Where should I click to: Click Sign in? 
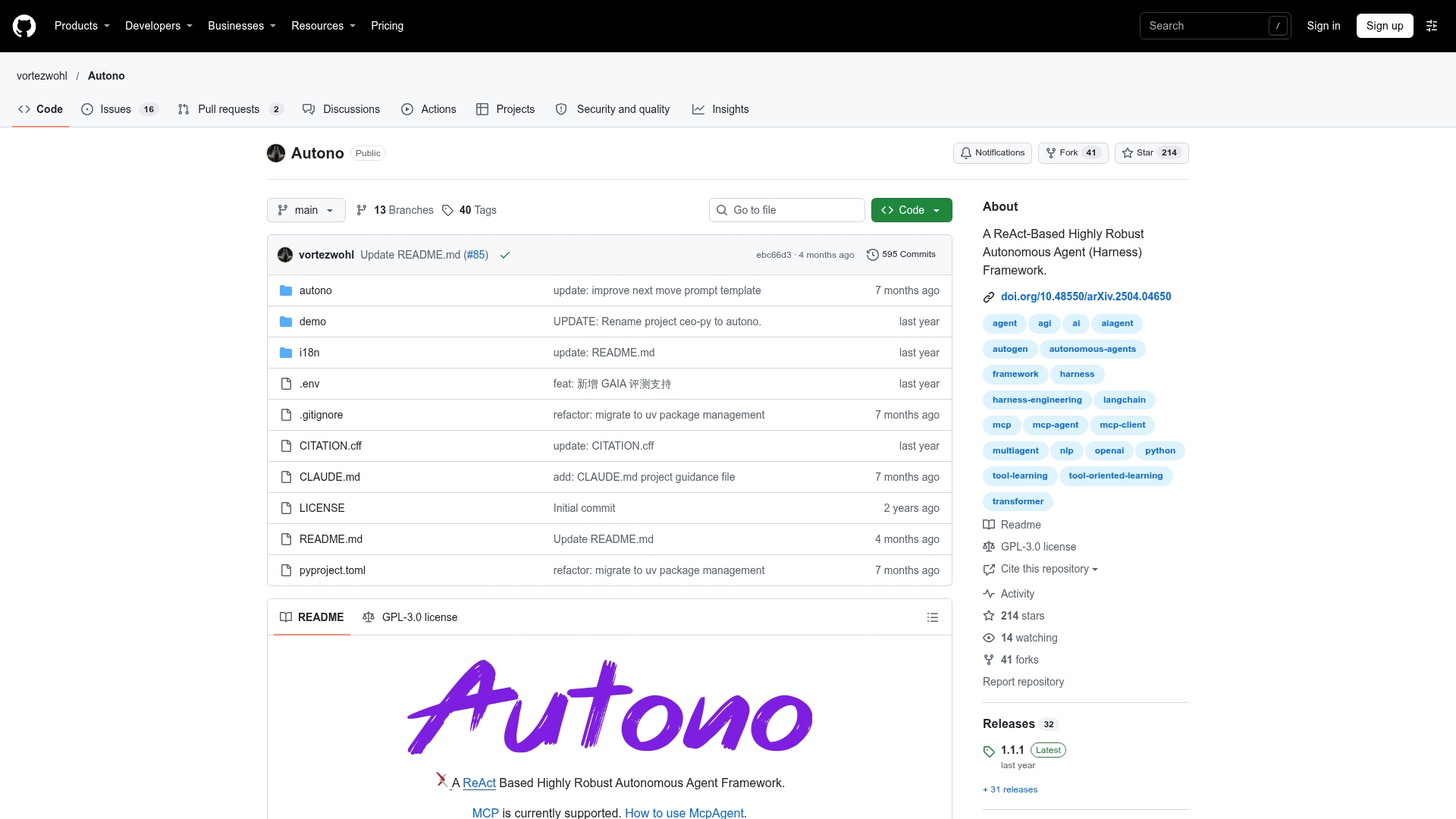[x=1323, y=26]
